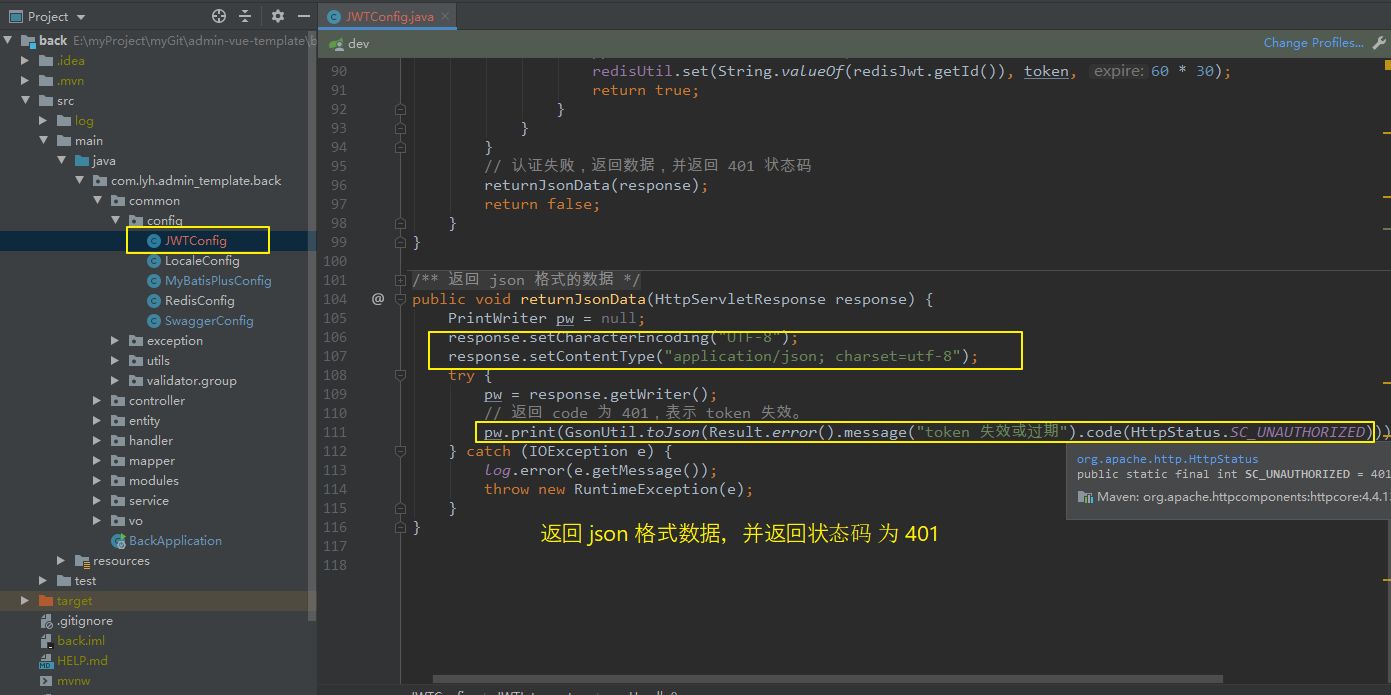Fold the try block at line 108
Screen dimensions: 1391x695
tap(400, 375)
